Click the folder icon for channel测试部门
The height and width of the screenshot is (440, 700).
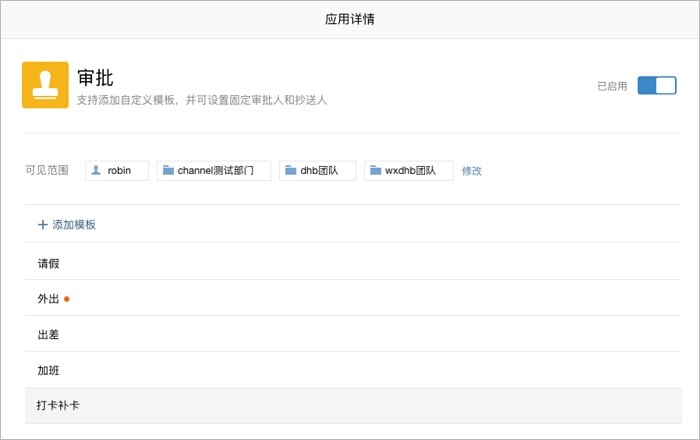tap(168, 170)
